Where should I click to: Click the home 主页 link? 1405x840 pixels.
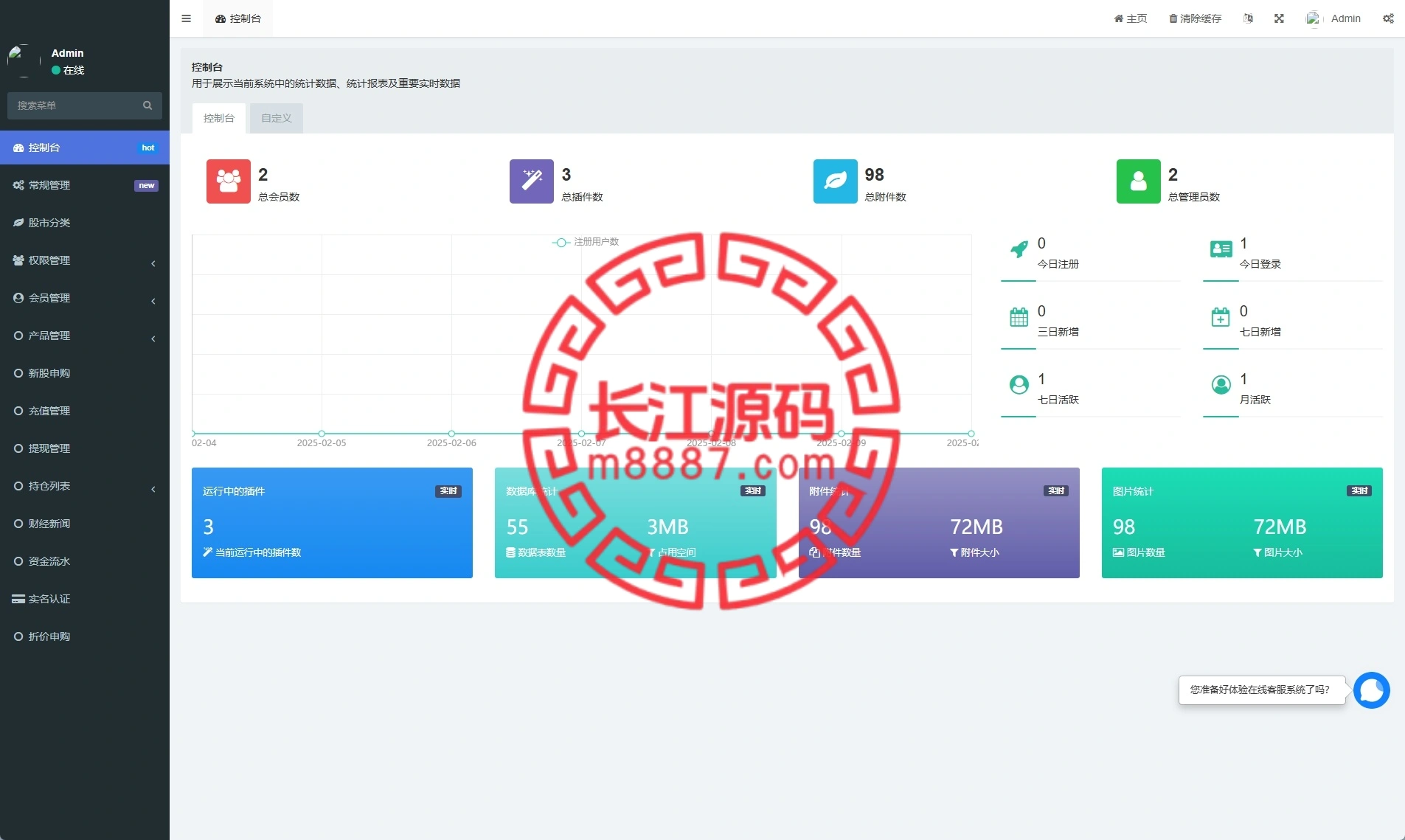(x=1131, y=18)
